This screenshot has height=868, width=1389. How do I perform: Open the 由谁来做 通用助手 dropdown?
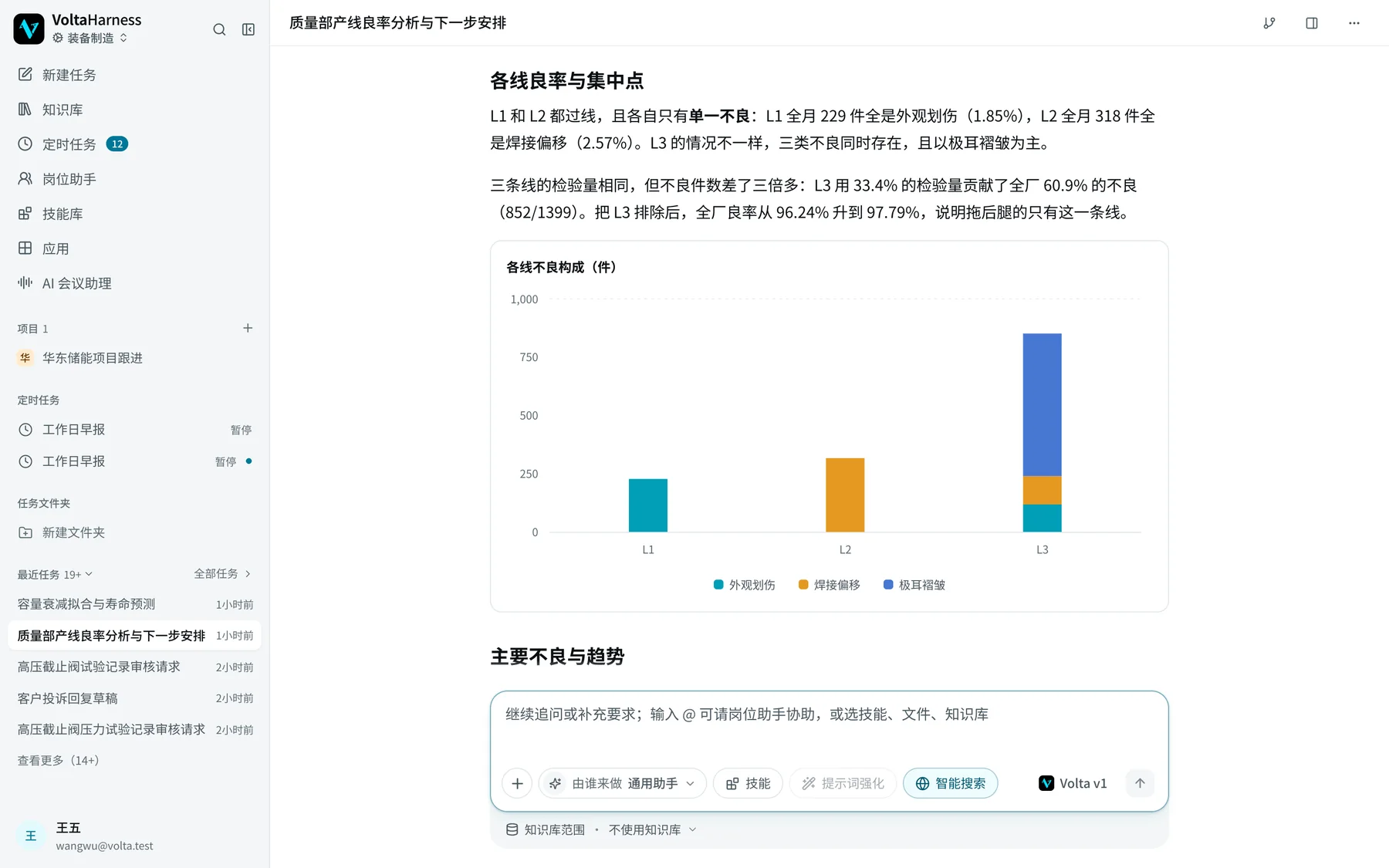tap(622, 783)
